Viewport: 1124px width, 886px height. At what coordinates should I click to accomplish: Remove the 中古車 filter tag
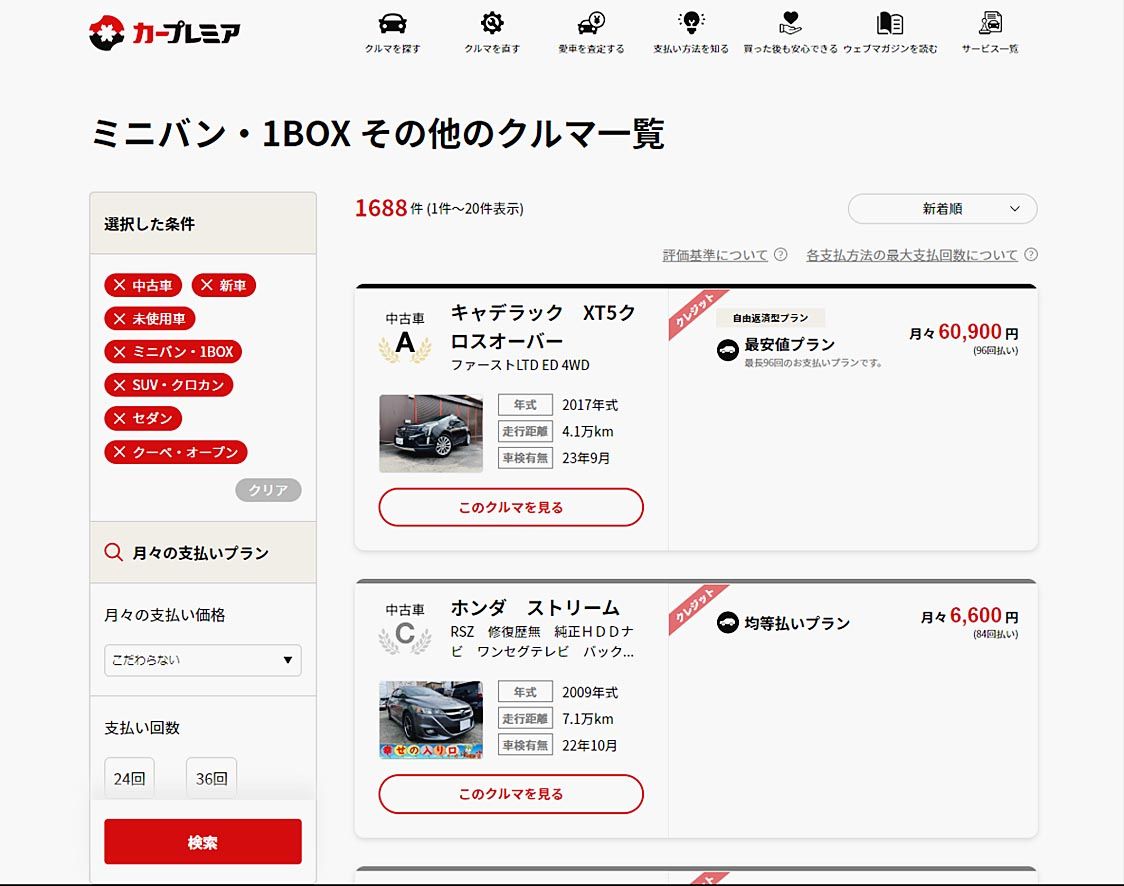(144, 286)
